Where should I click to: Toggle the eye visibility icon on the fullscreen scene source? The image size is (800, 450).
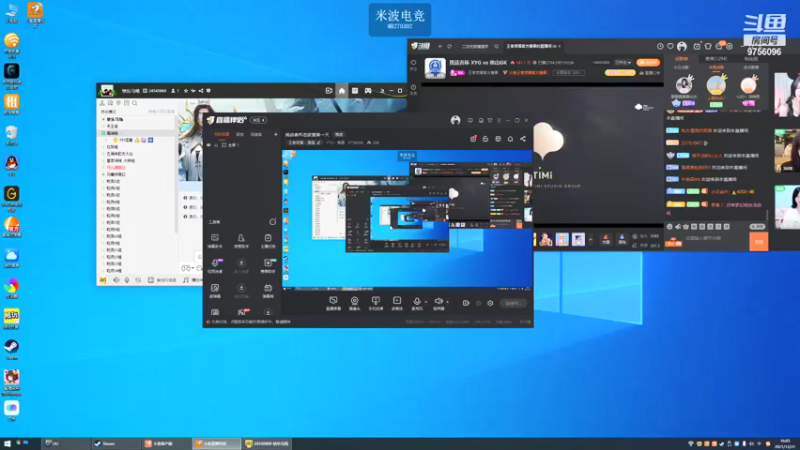coord(209,145)
